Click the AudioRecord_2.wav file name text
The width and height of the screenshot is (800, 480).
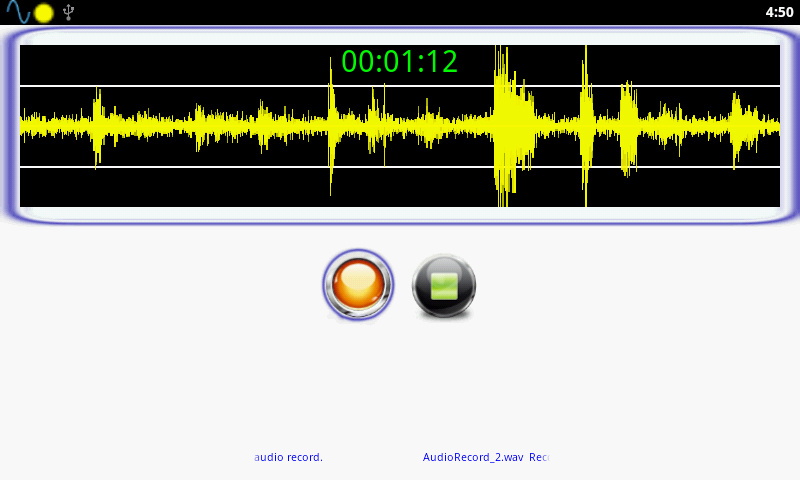click(473, 457)
